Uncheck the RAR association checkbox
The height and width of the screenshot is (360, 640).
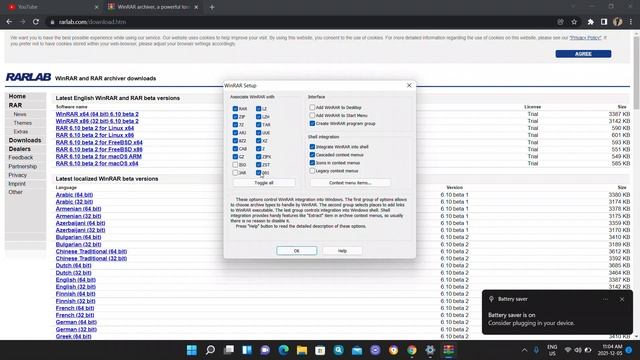235,109
